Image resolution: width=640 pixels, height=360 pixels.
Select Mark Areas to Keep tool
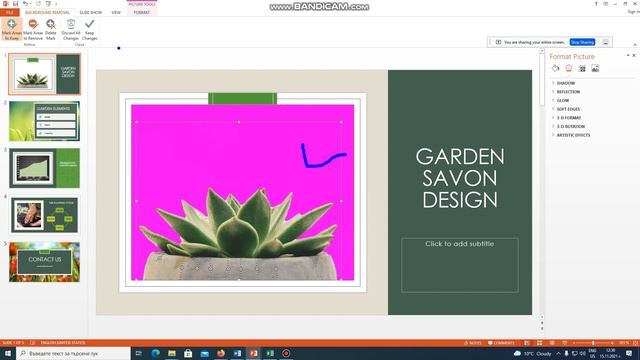click(x=11, y=29)
